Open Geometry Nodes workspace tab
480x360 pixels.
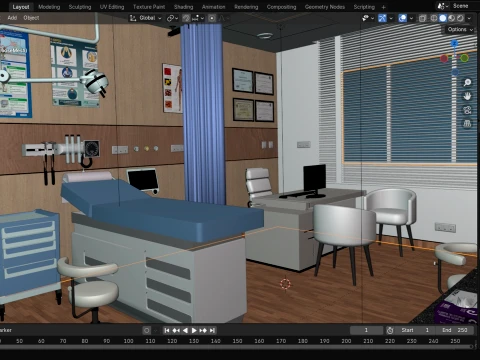click(x=325, y=7)
